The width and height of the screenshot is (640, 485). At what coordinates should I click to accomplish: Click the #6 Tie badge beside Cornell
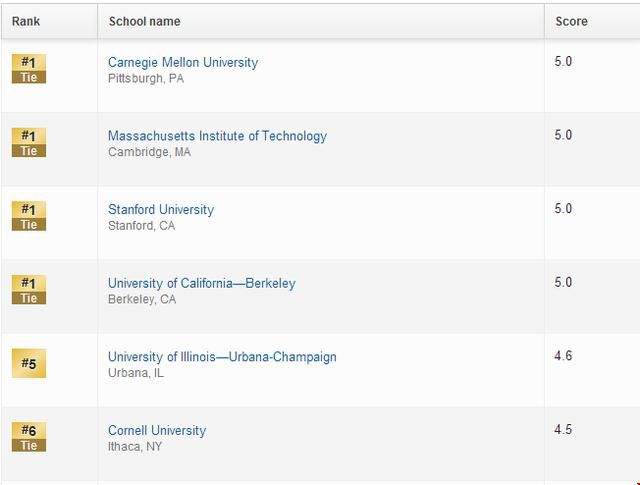pyautogui.click(x=29, y=437)
